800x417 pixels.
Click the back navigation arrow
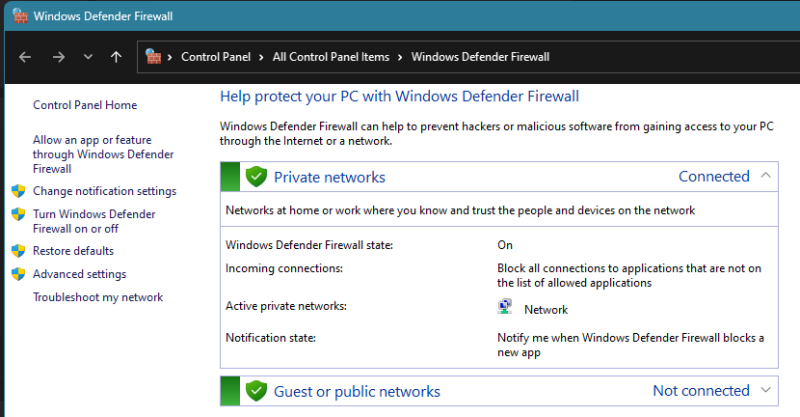coord(25,57)
